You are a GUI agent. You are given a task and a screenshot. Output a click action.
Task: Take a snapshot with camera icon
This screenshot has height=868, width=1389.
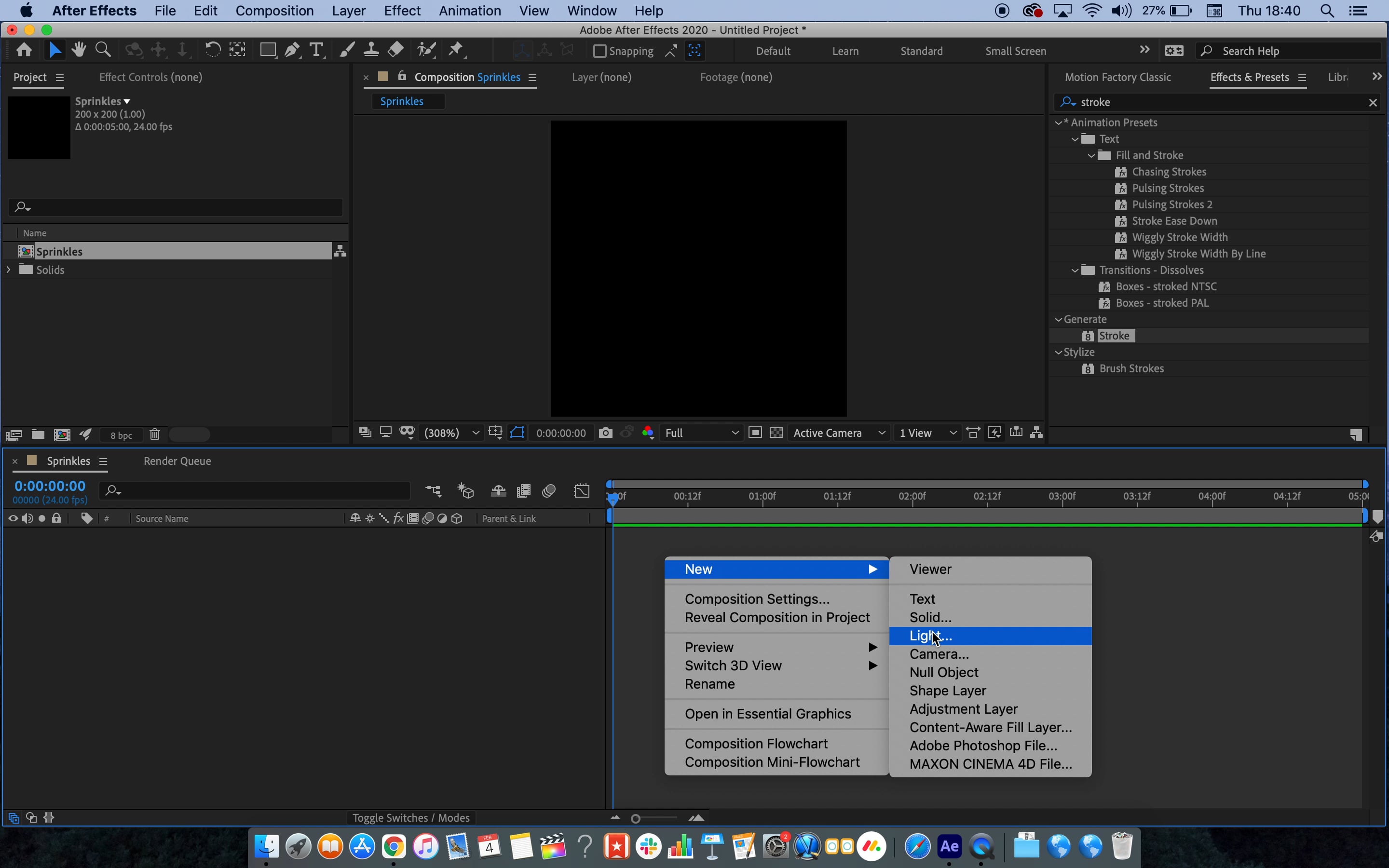click(606, 433)
